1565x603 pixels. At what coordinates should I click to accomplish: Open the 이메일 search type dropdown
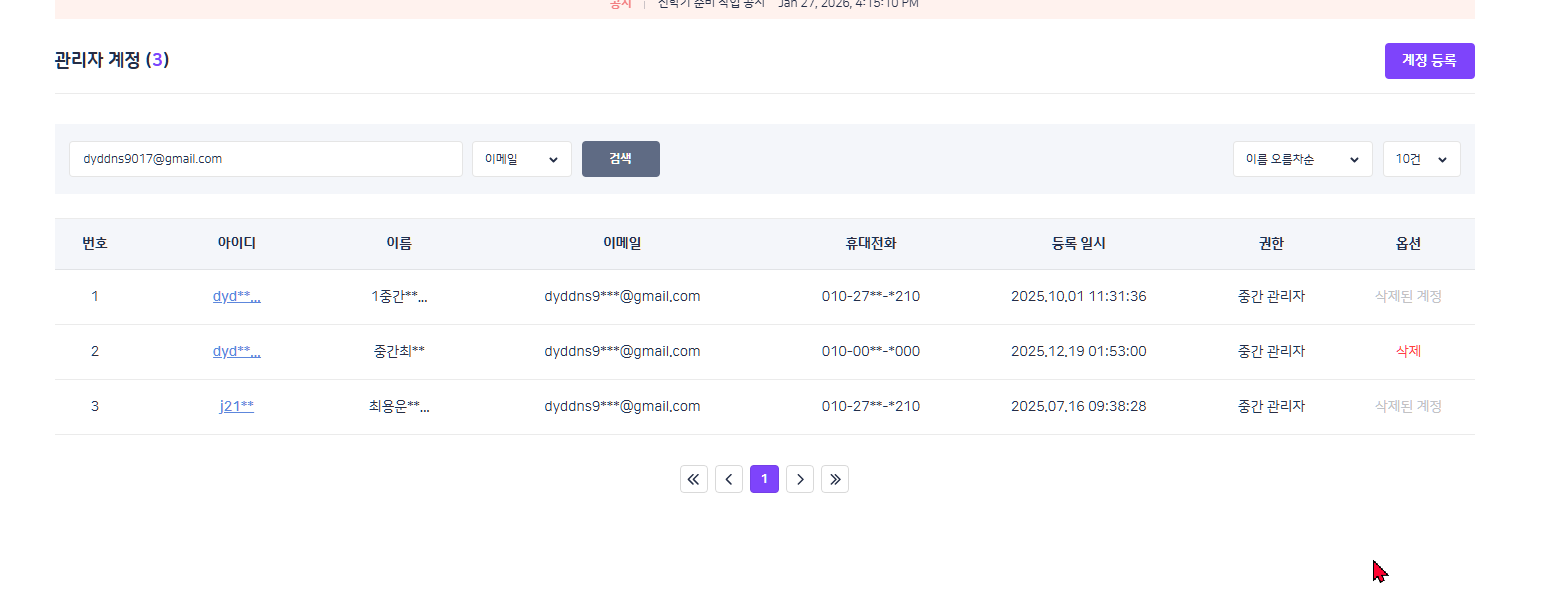pos(521,159)
